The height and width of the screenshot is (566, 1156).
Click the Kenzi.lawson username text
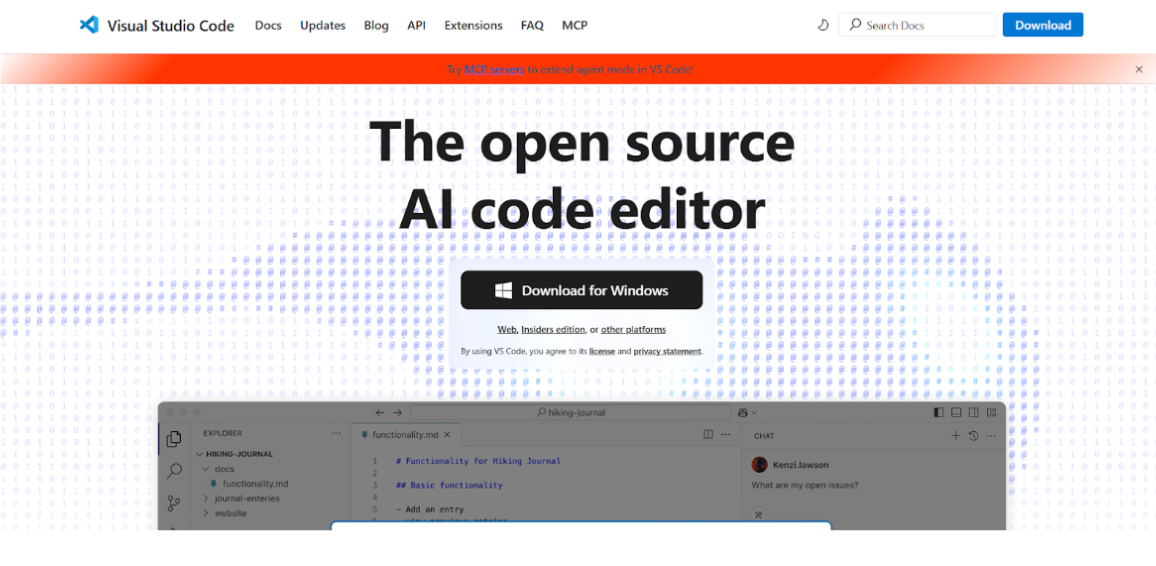pyautogui.click(x=799, y=465)
